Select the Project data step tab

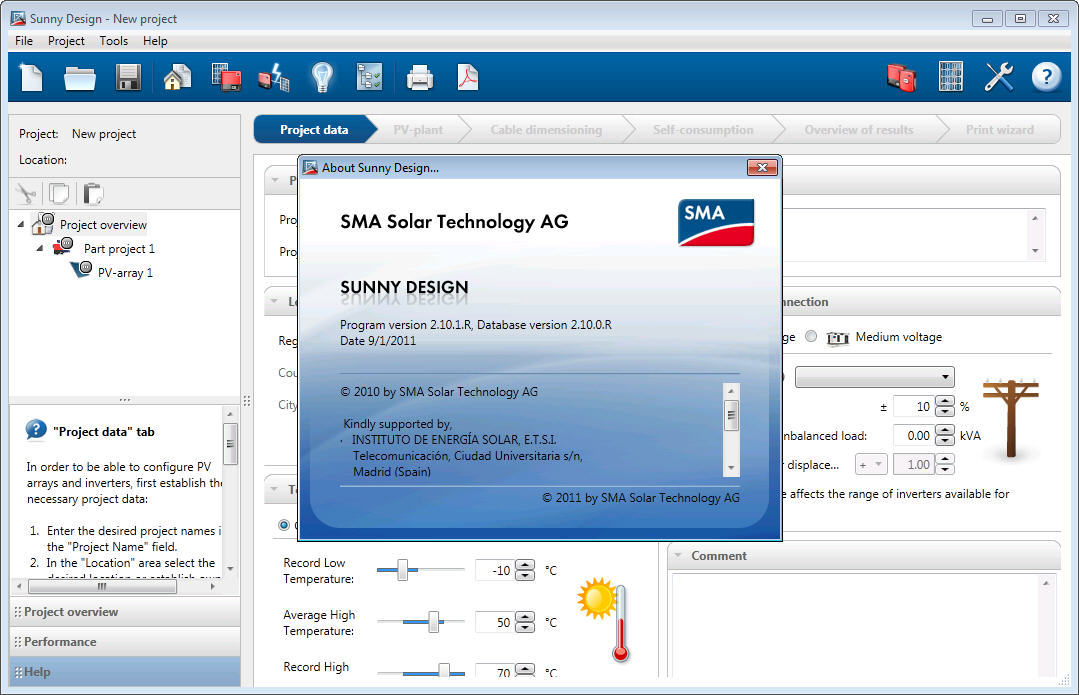tap(314, 130)
